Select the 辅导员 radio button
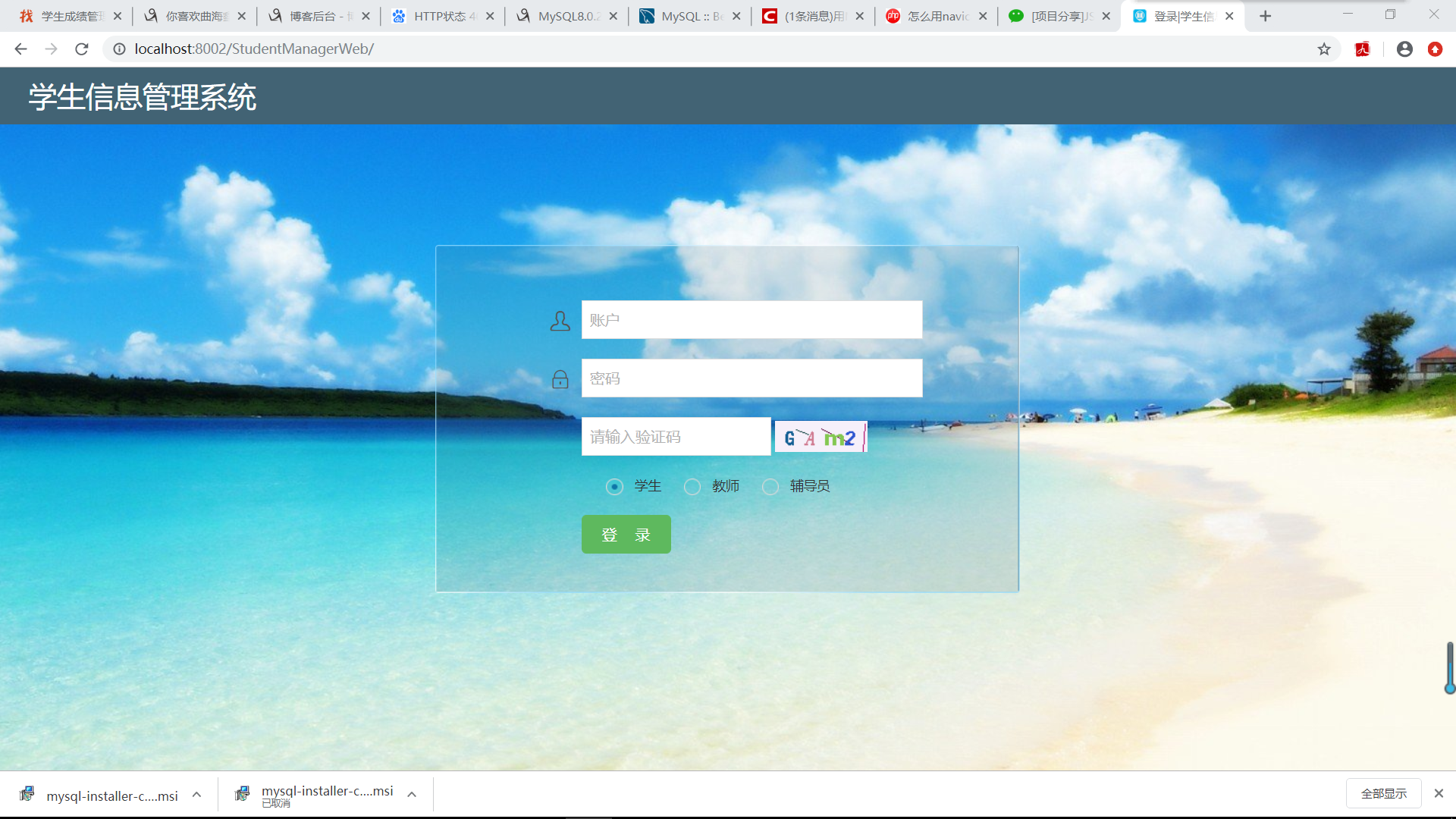 770,487
